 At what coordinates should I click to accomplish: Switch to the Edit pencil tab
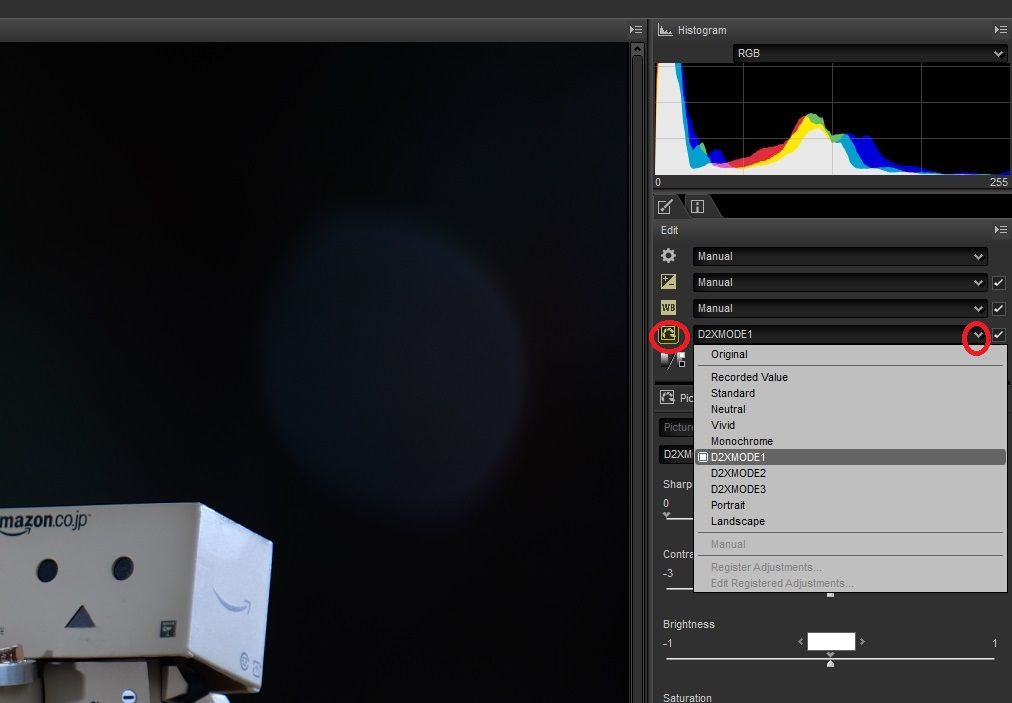pyautogui.click(x=665, y=207)
